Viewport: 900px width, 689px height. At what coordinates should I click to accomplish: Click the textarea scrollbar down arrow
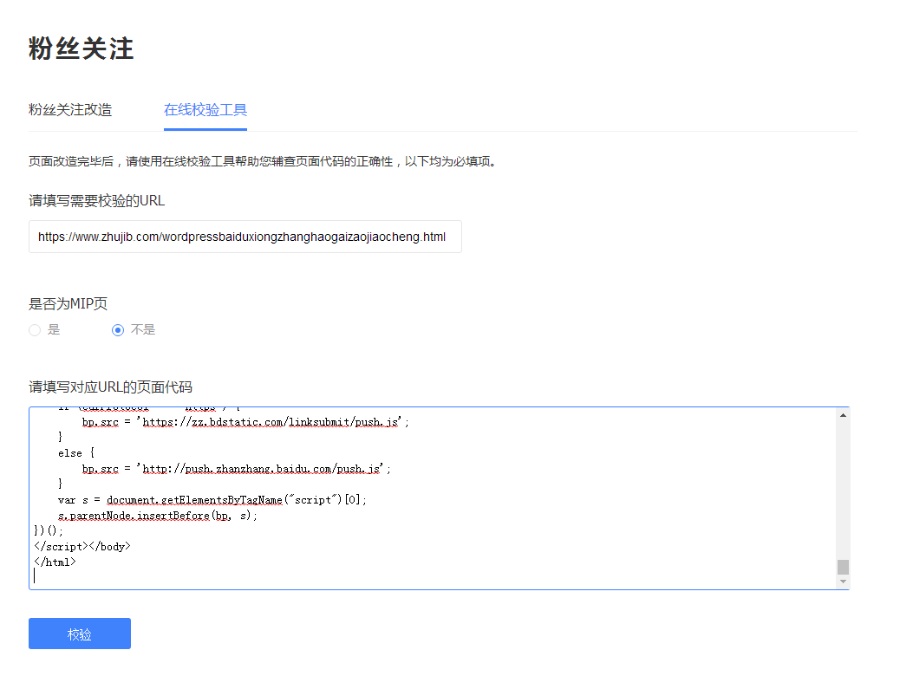[843, 582]
